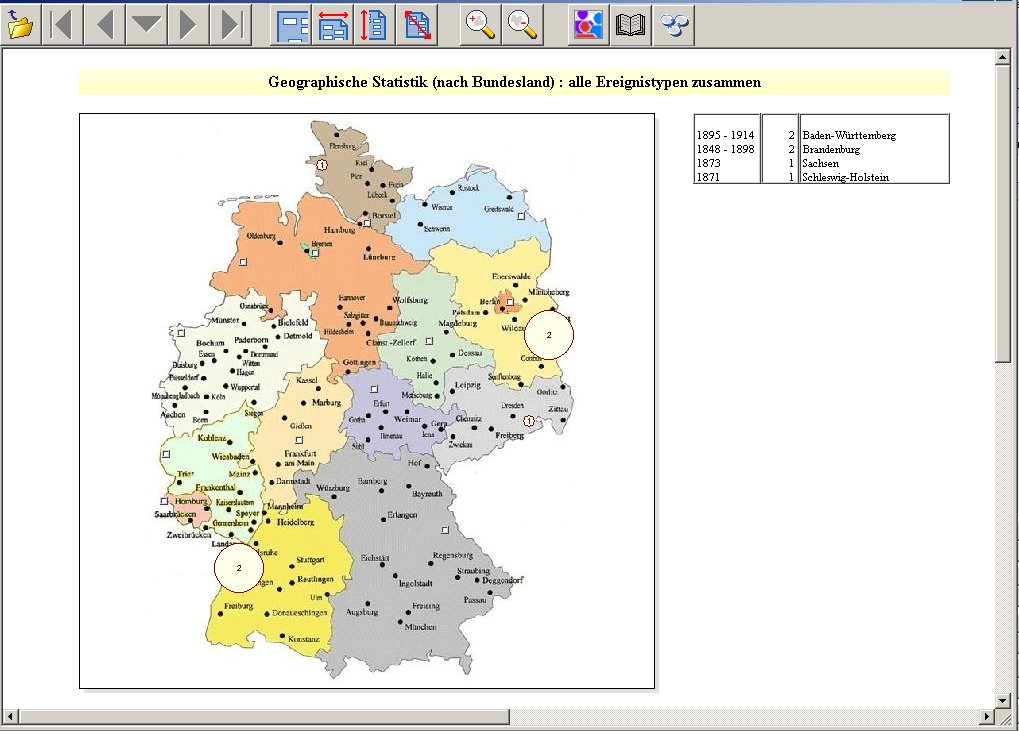Click the crossed-out page fit icon
Viewport: 1019px width, 731px height.
point(417,25)
